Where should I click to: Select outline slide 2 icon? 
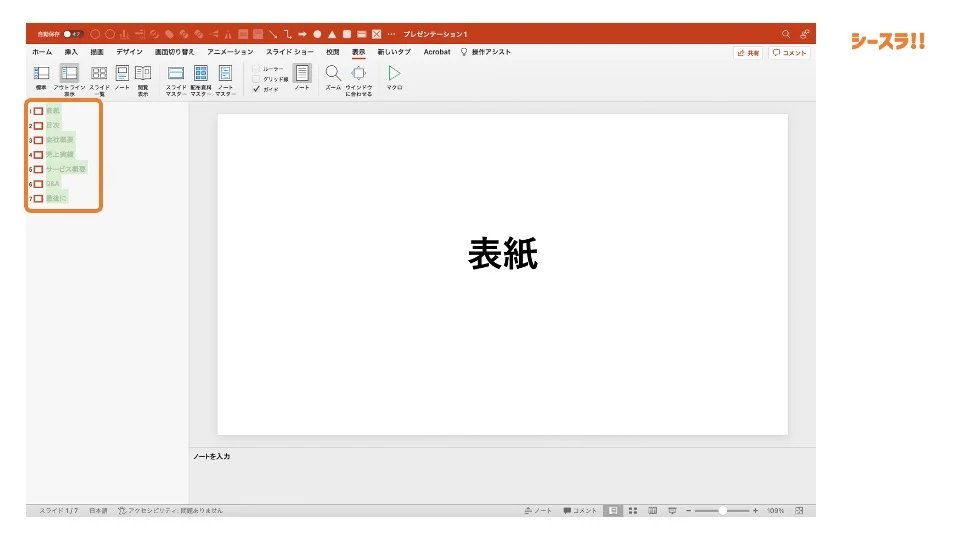(39, 126)
